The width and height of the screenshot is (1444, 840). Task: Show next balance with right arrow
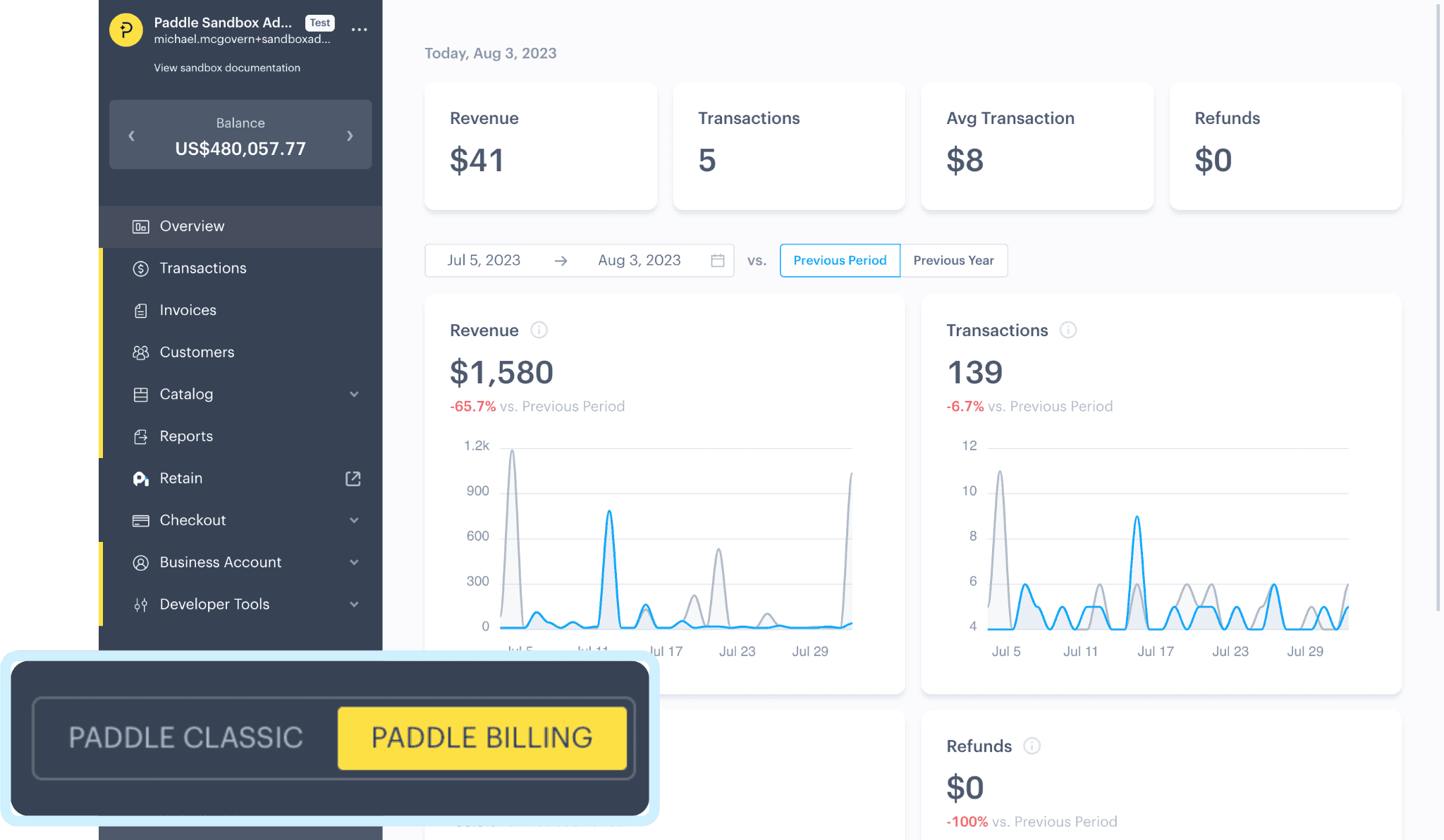[x=350, y=135]
